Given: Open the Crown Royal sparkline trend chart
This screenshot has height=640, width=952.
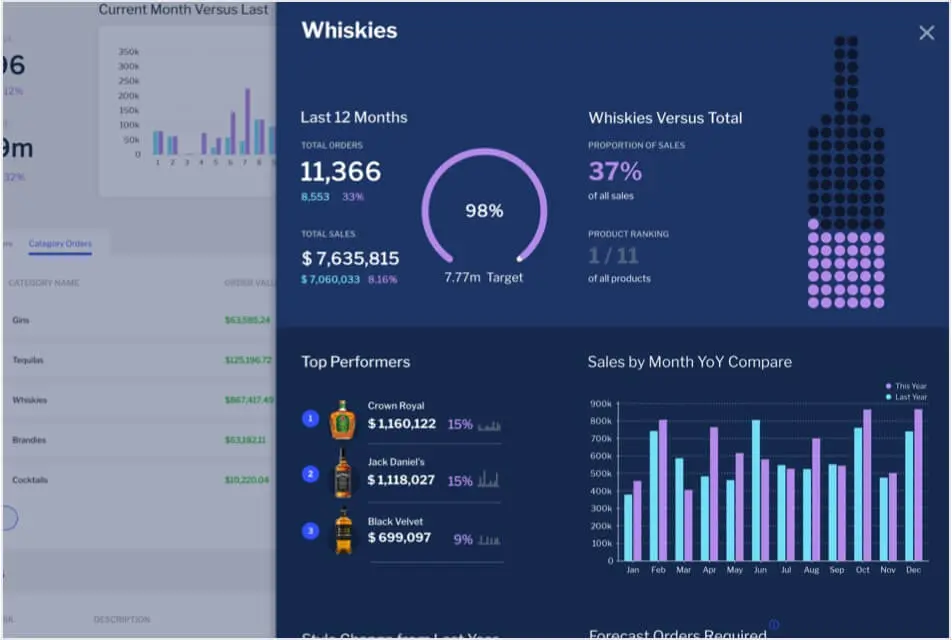Looking at the screenshot, I should click(x=489, y=425).
